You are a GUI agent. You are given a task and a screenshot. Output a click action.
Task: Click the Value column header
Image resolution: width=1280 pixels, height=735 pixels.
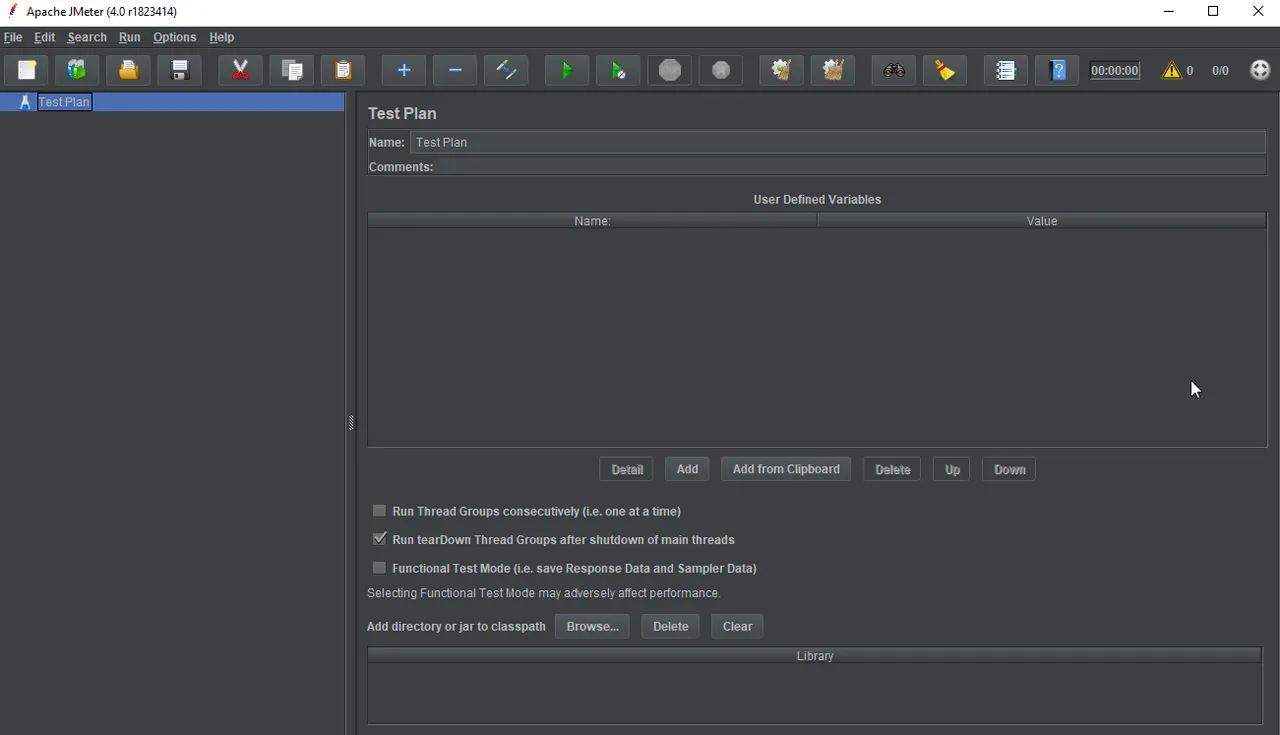1042,221
